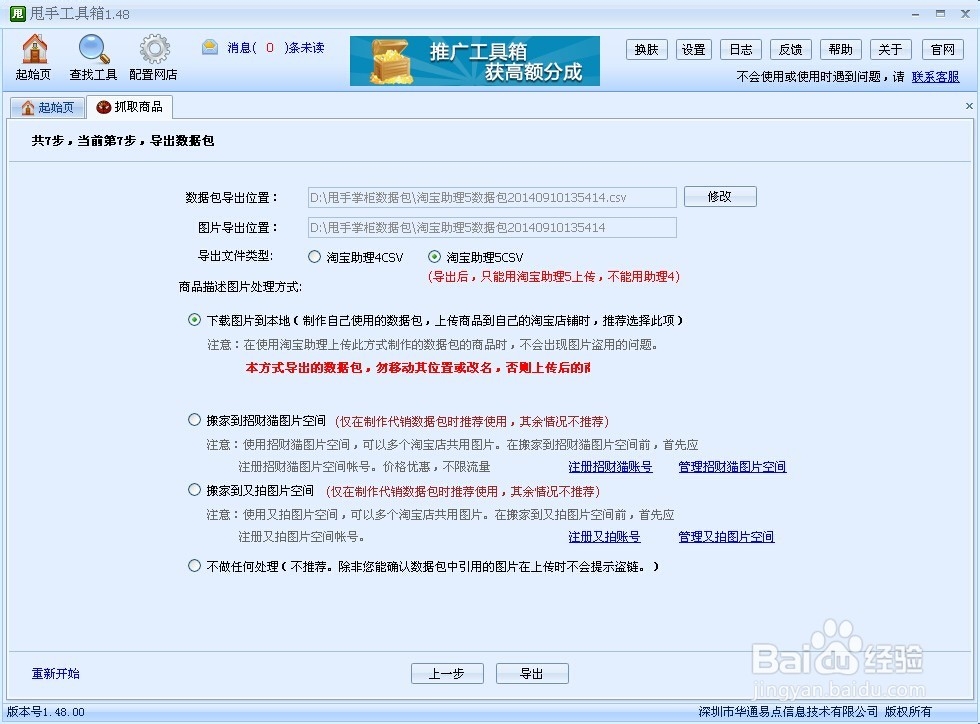The width and height of the screenshot is (980, 724).
Task: Select 下载图片到本地 option
Action: 436,320
